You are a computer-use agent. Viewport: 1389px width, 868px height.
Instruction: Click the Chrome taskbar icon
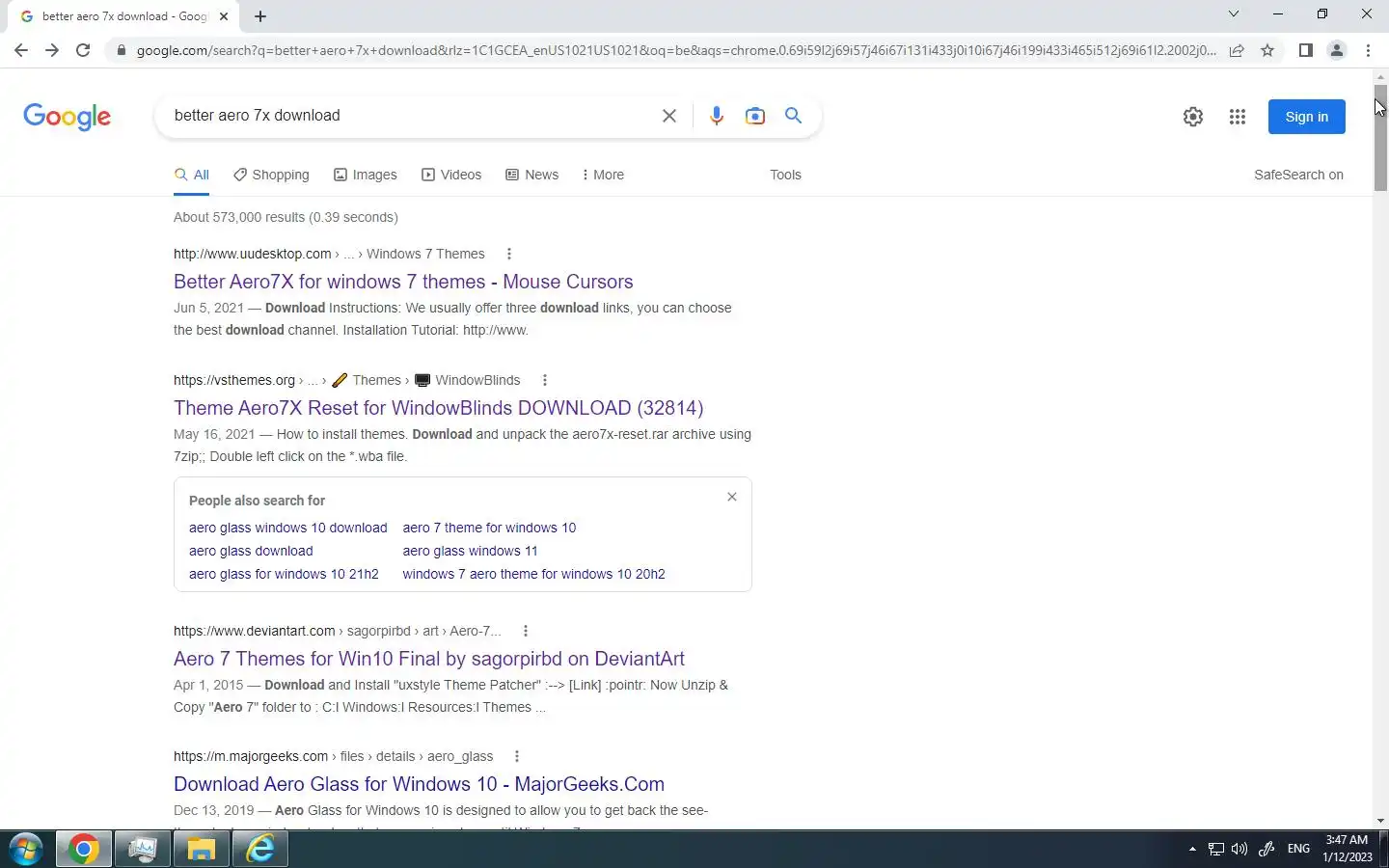83,850
